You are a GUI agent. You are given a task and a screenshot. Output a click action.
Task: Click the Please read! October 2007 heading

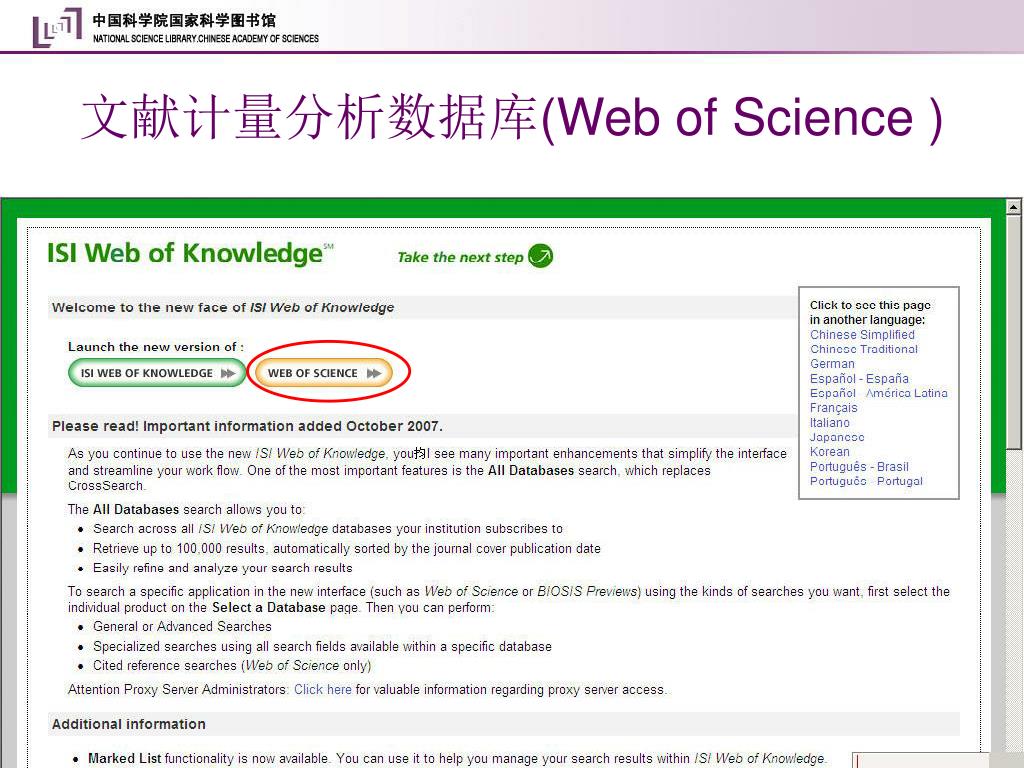click(247, 426)
